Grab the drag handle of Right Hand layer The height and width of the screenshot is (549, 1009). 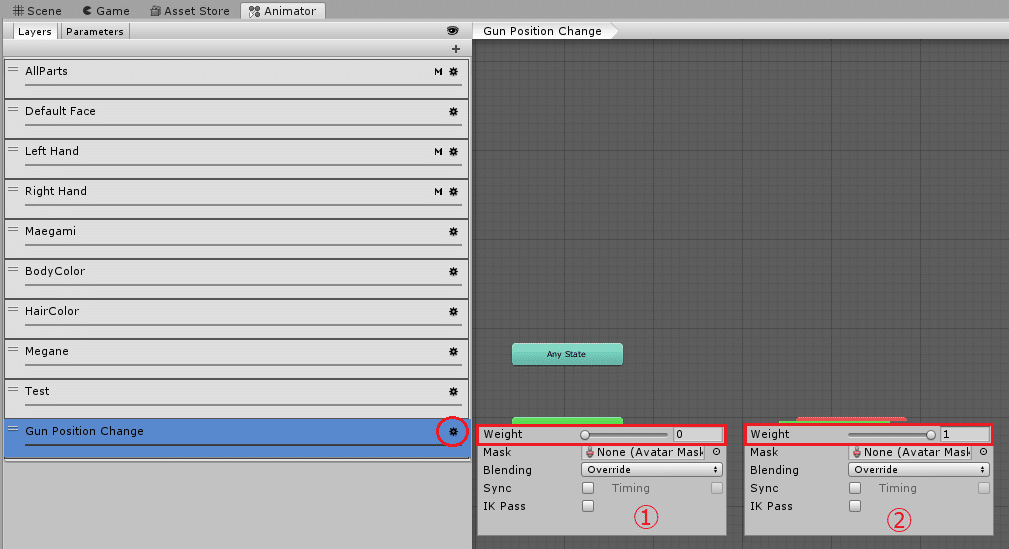coord(13,189)
